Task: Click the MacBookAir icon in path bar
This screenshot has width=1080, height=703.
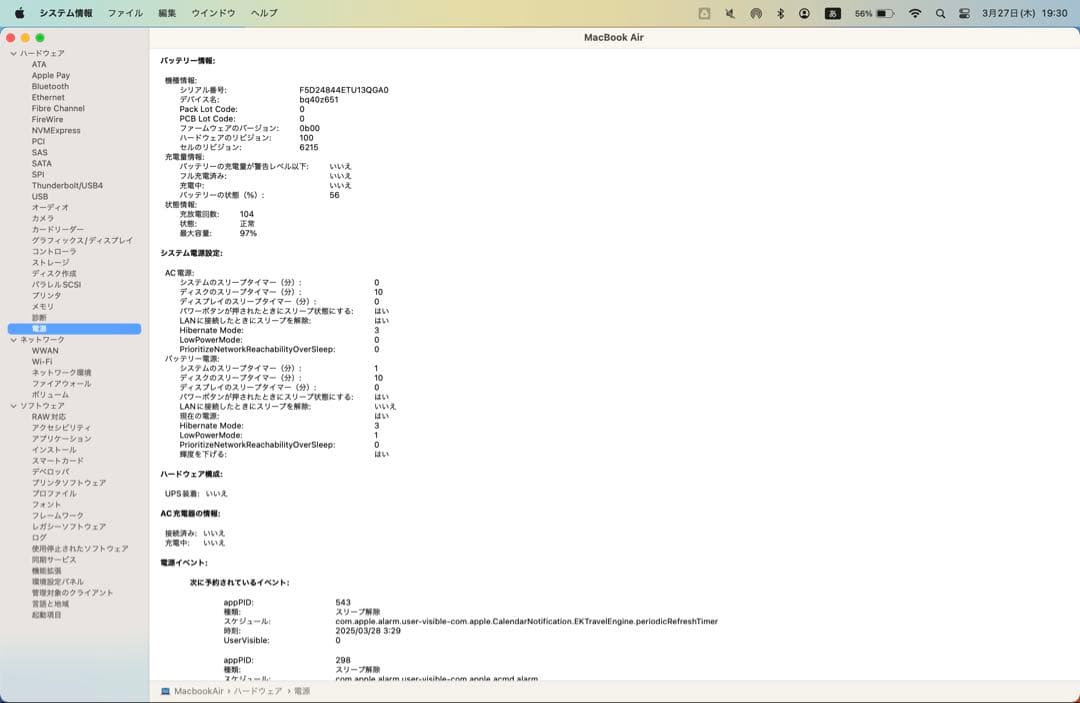Action: coord(167,691)
